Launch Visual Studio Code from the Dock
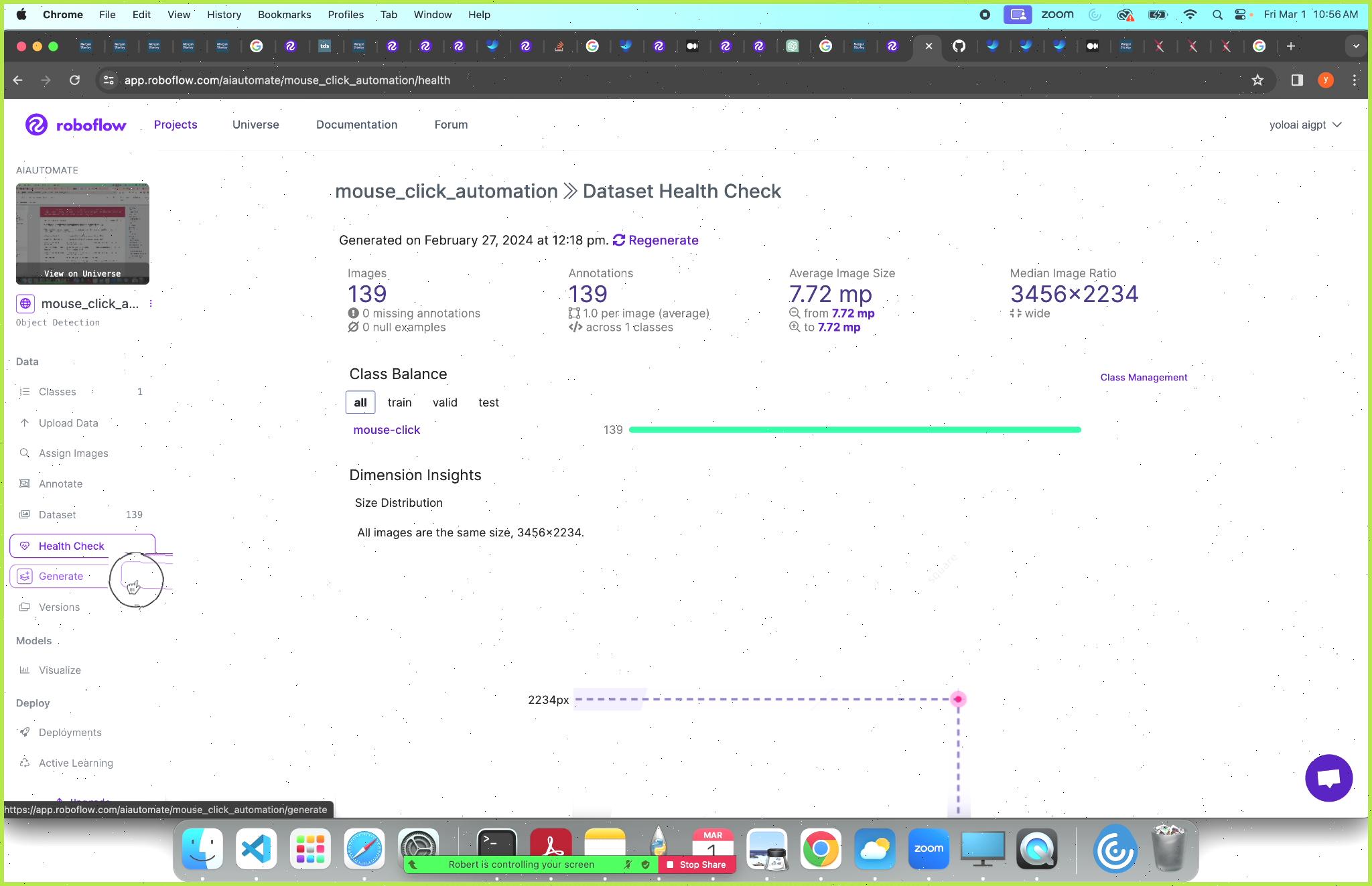The image size is (1372, 886). tap(257, 849)
